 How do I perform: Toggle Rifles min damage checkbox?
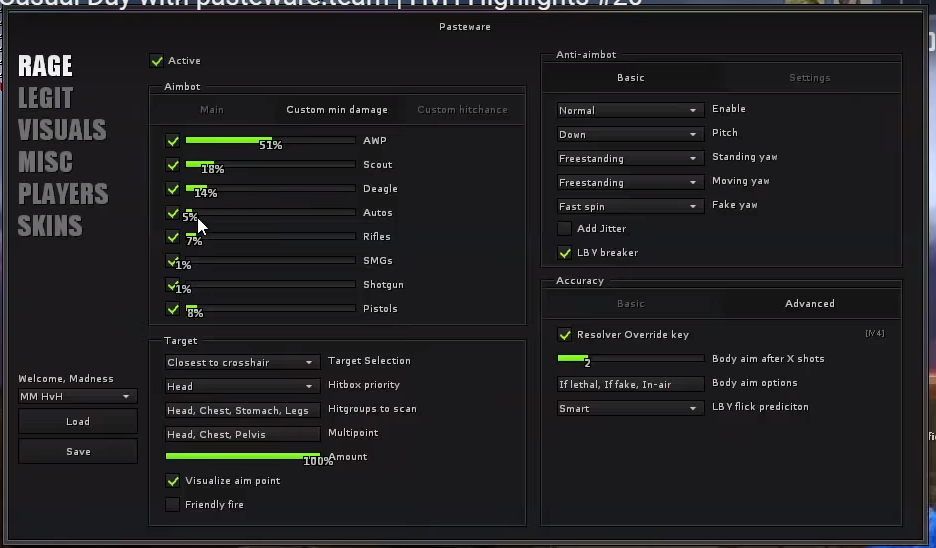tap(173, 237)
